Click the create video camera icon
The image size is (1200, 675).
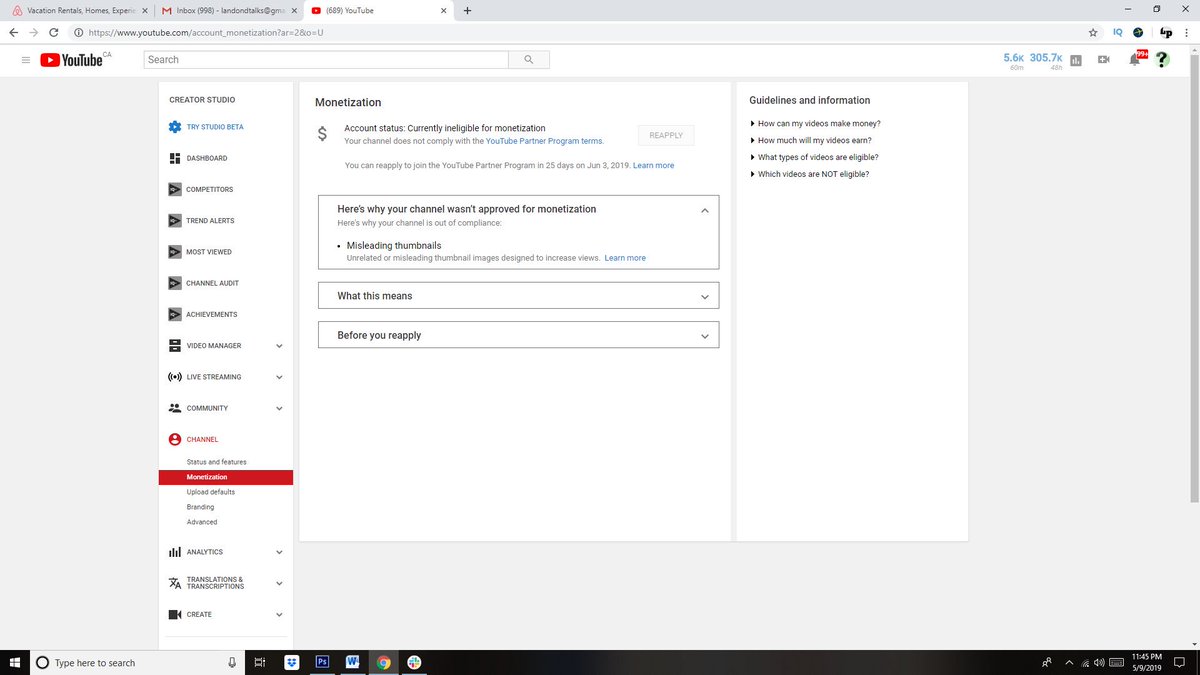coord(1104,60)
